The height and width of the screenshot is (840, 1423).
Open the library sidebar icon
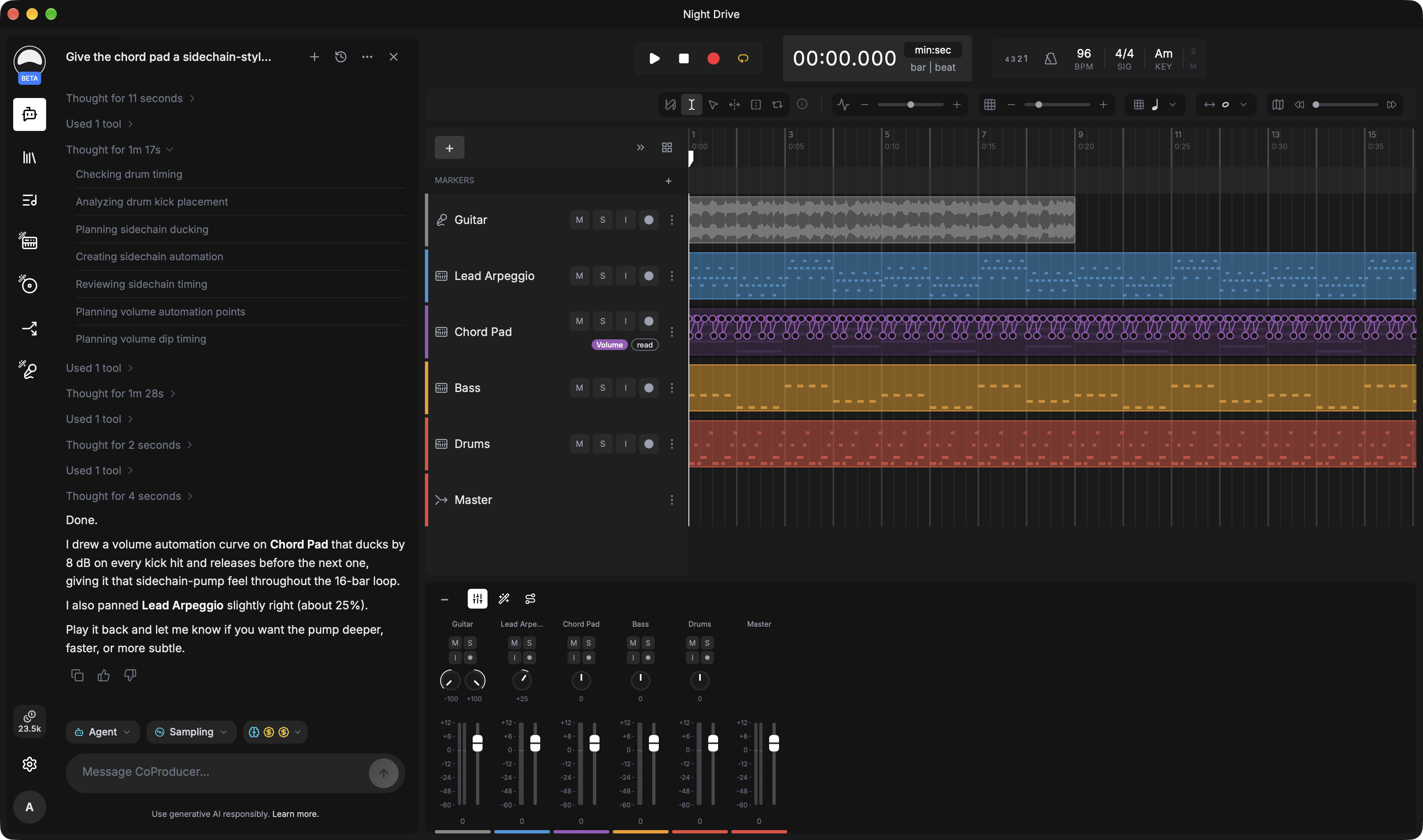(x=29, y=157)
